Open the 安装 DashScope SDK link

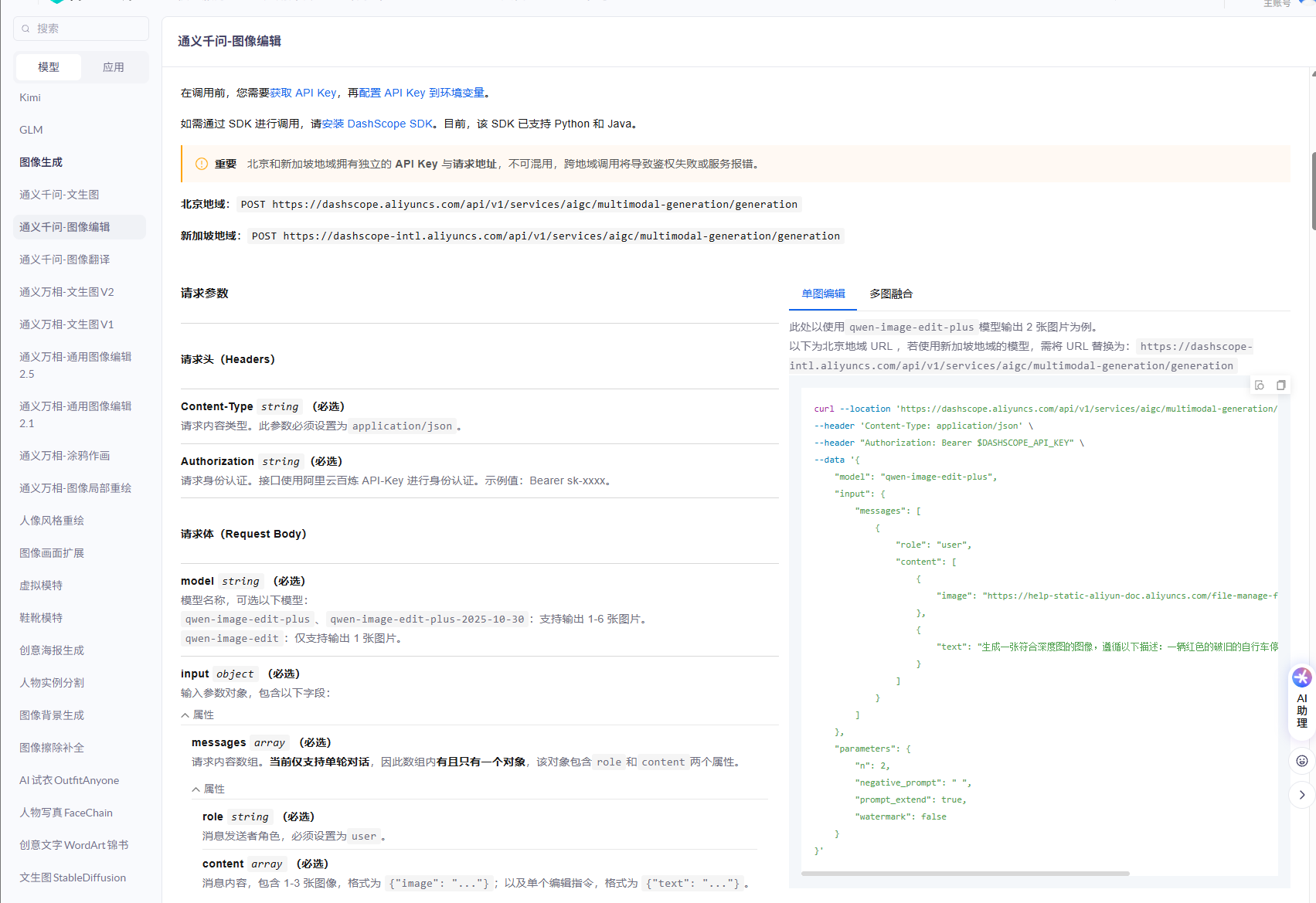click(x=377, y=124)
